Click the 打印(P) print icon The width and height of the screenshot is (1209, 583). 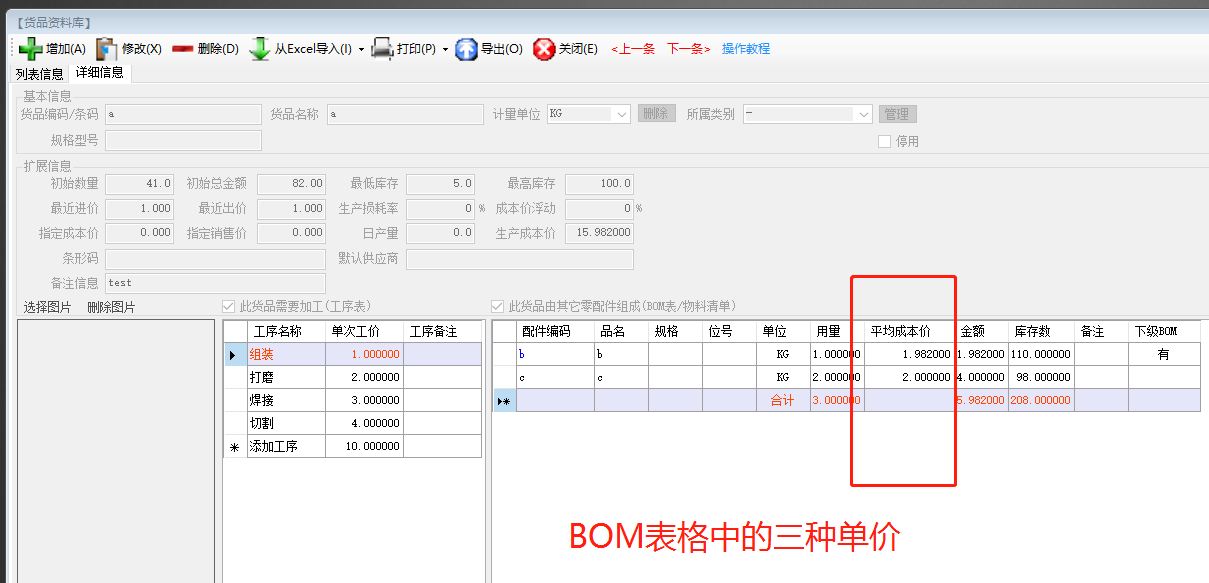point(383,48)
